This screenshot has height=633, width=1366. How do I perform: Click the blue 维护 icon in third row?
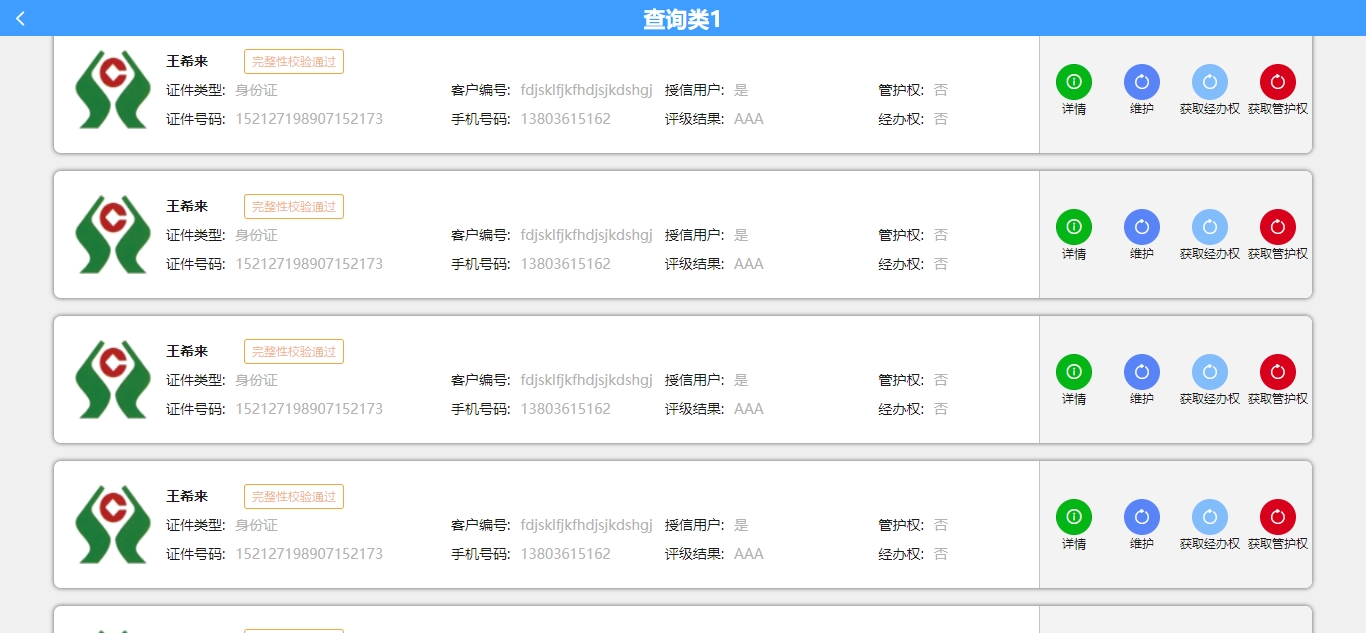click(x=1141, y=371)
